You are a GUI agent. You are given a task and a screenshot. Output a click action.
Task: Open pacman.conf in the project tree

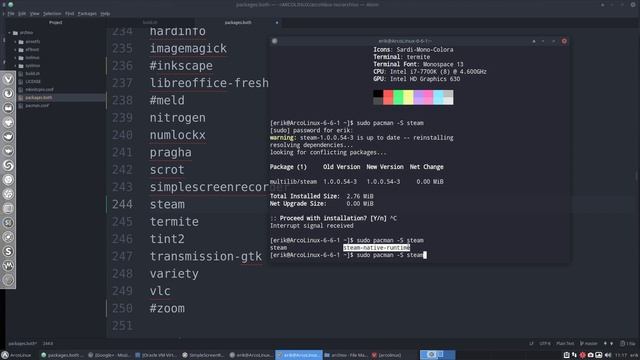(x=37, y=105)
